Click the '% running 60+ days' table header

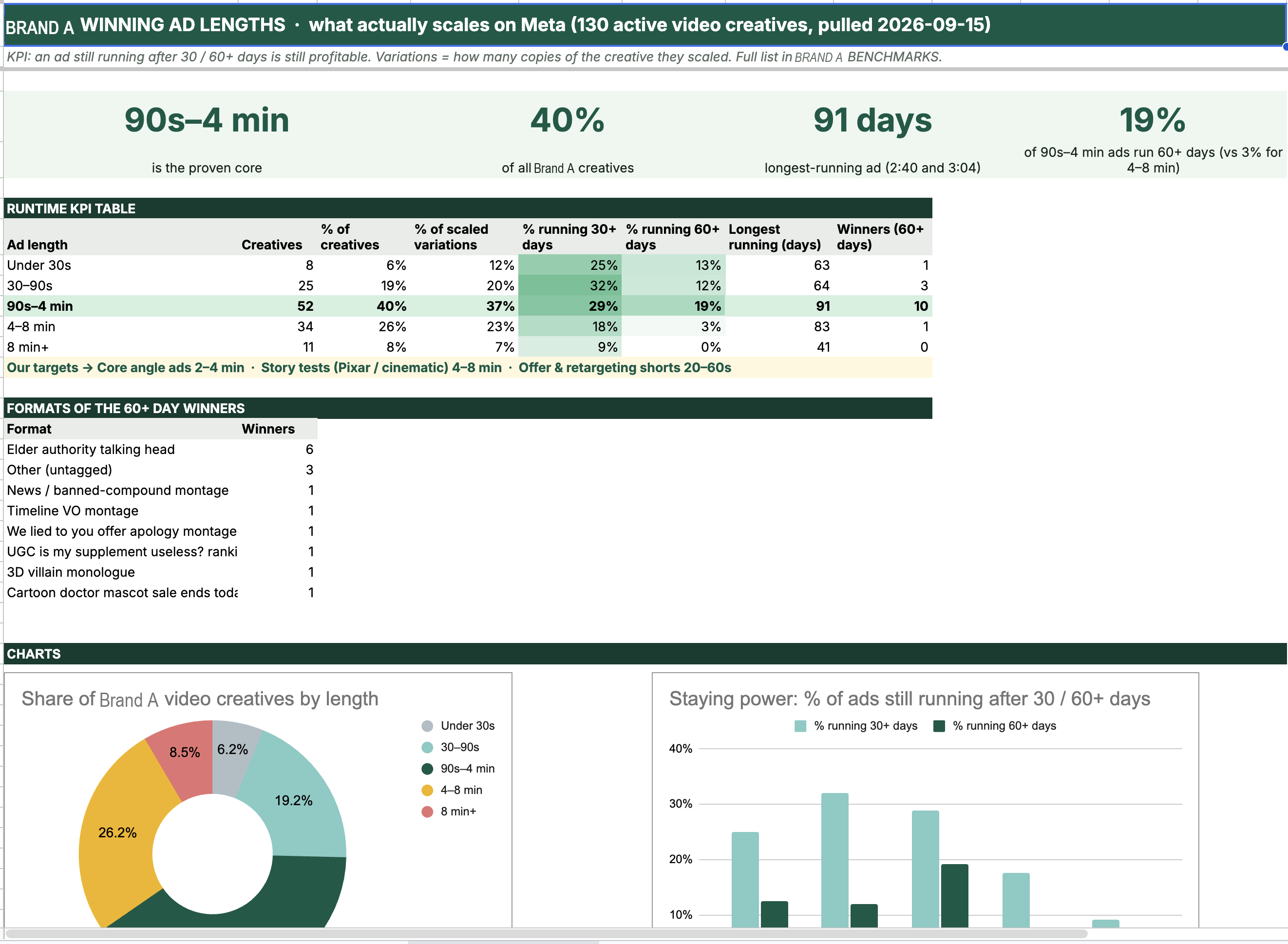pos(673,237)
